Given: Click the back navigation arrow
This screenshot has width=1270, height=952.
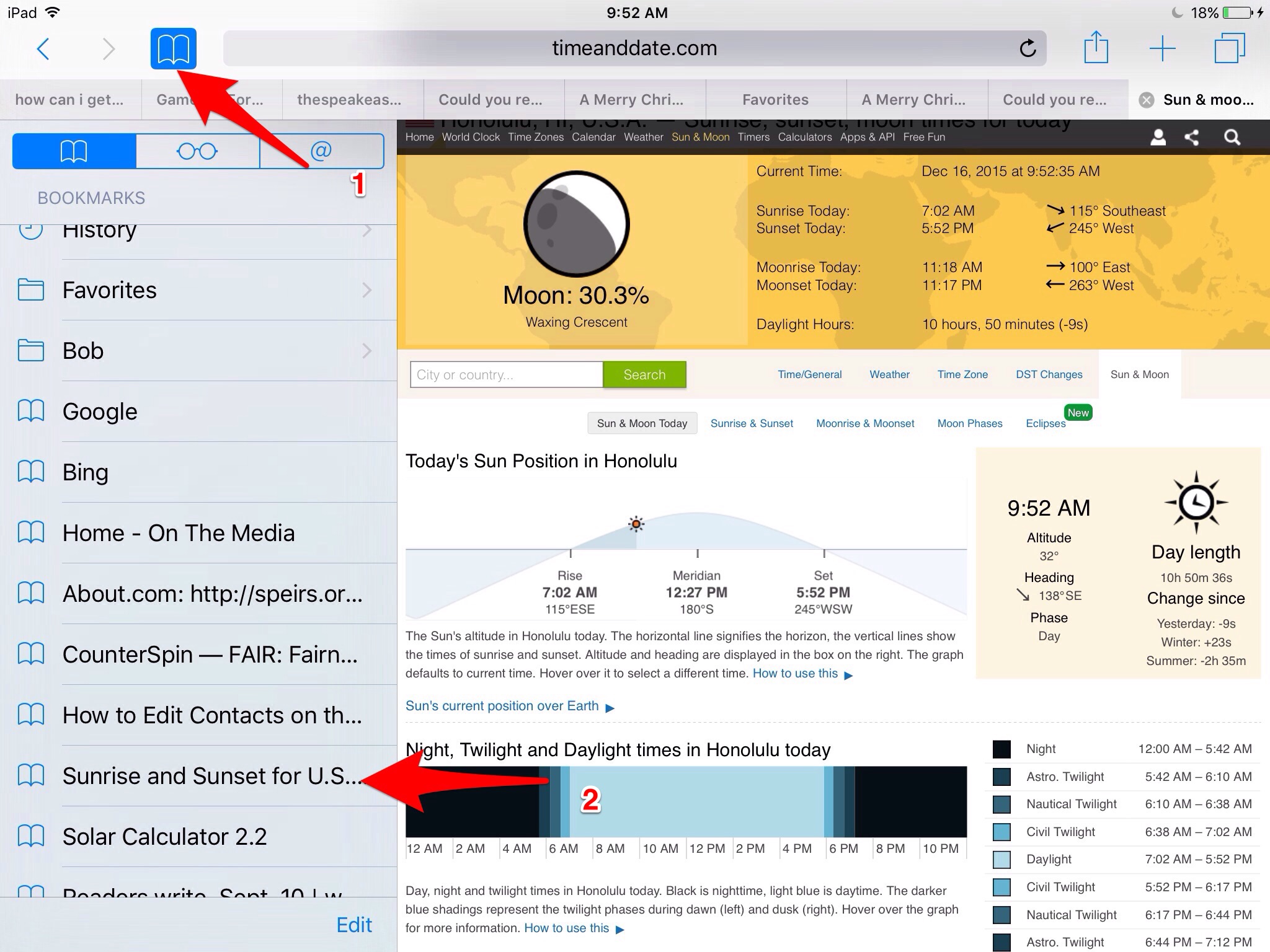Looking at the screenshot, I should [42, 47].
